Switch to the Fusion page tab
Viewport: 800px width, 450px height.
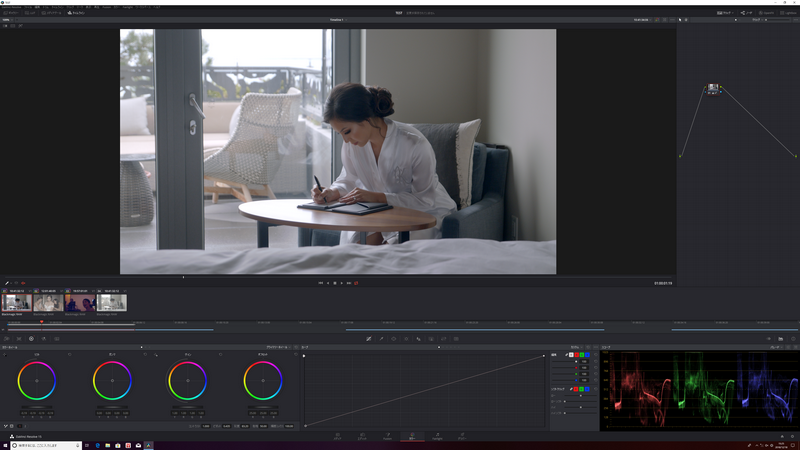(387, 436)
